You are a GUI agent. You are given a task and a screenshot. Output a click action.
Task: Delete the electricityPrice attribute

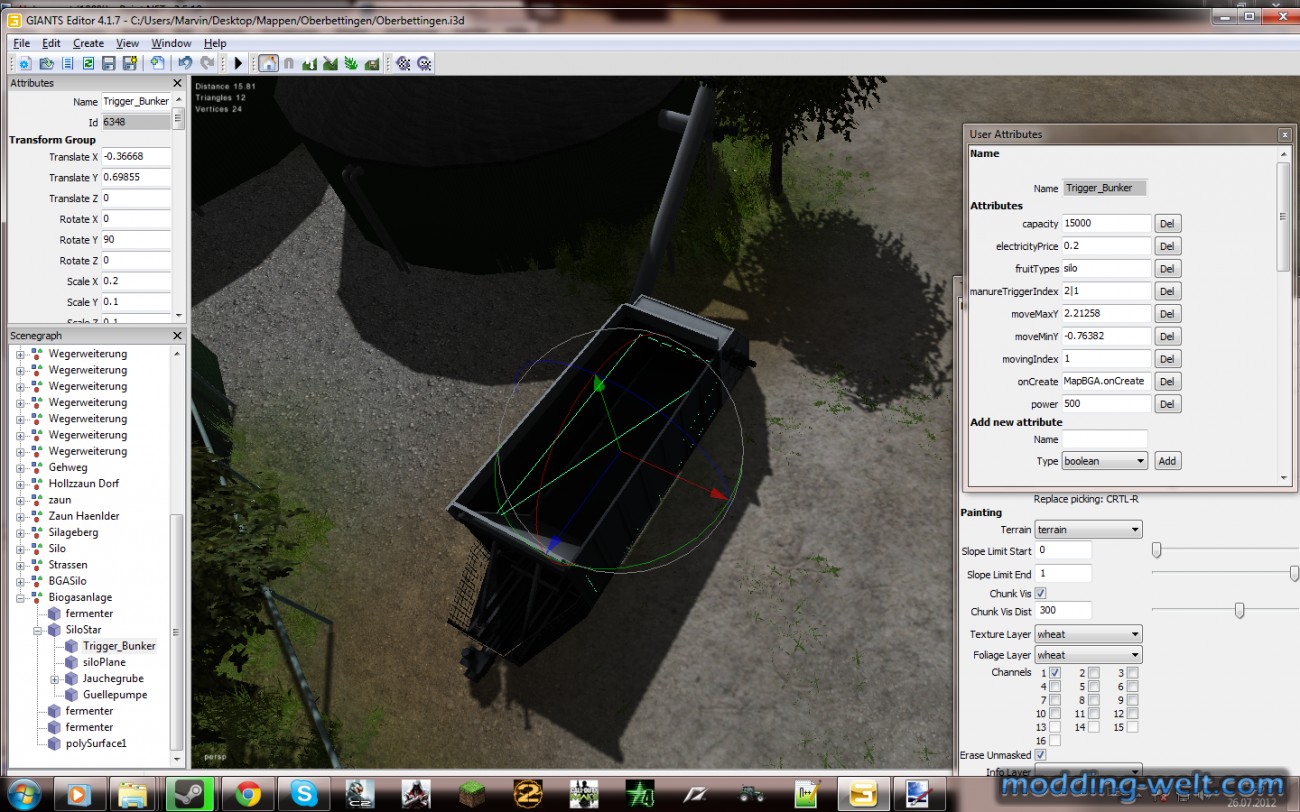pos(1167,246)
